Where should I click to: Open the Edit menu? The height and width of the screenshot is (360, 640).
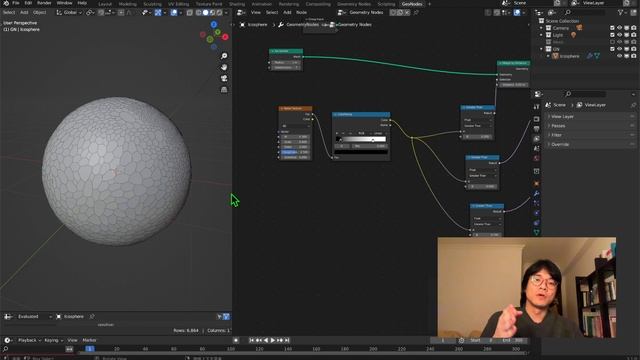28,3
